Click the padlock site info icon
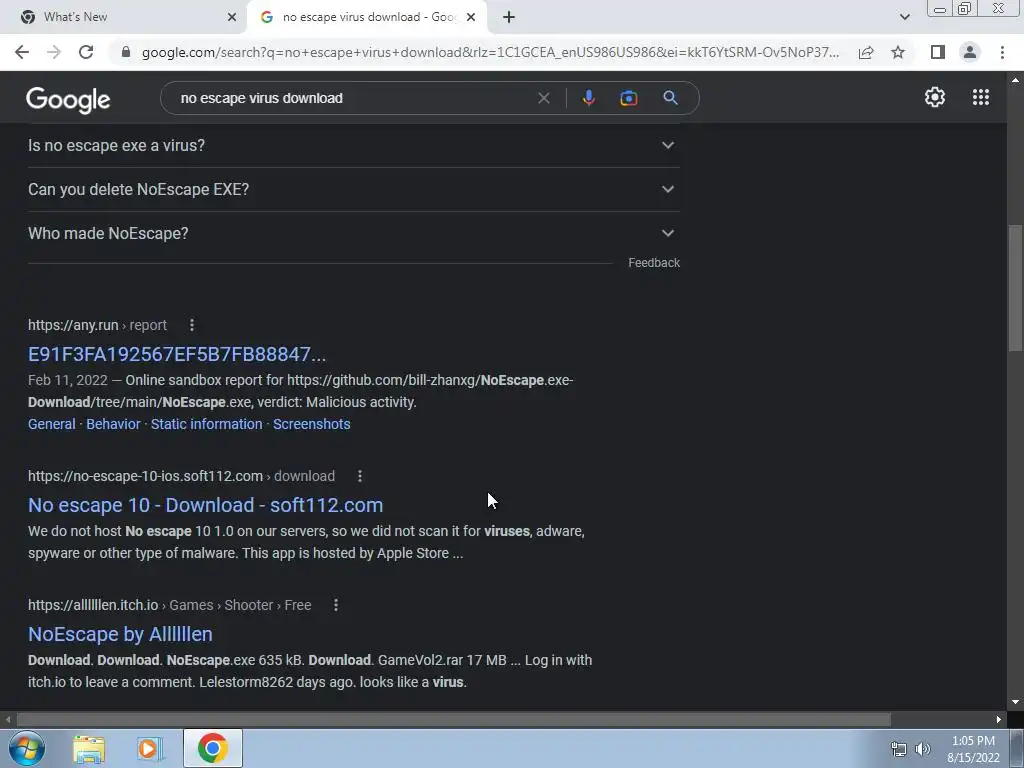The height and width of the screenshot is (768, 1024). pyautogui.click(x=126, y=52)
